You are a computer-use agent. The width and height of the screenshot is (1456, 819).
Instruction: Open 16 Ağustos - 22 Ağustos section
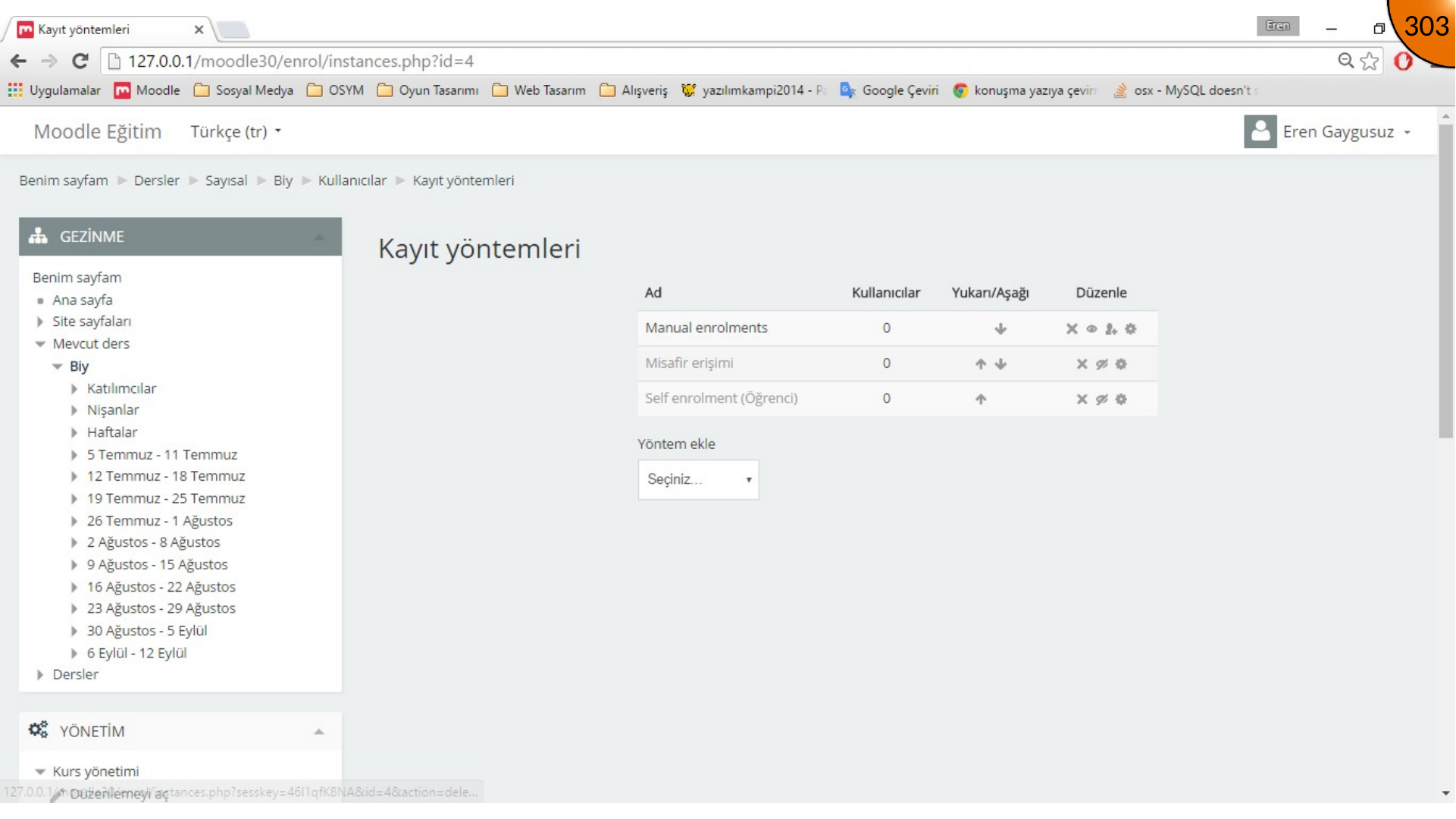(161, 587)
